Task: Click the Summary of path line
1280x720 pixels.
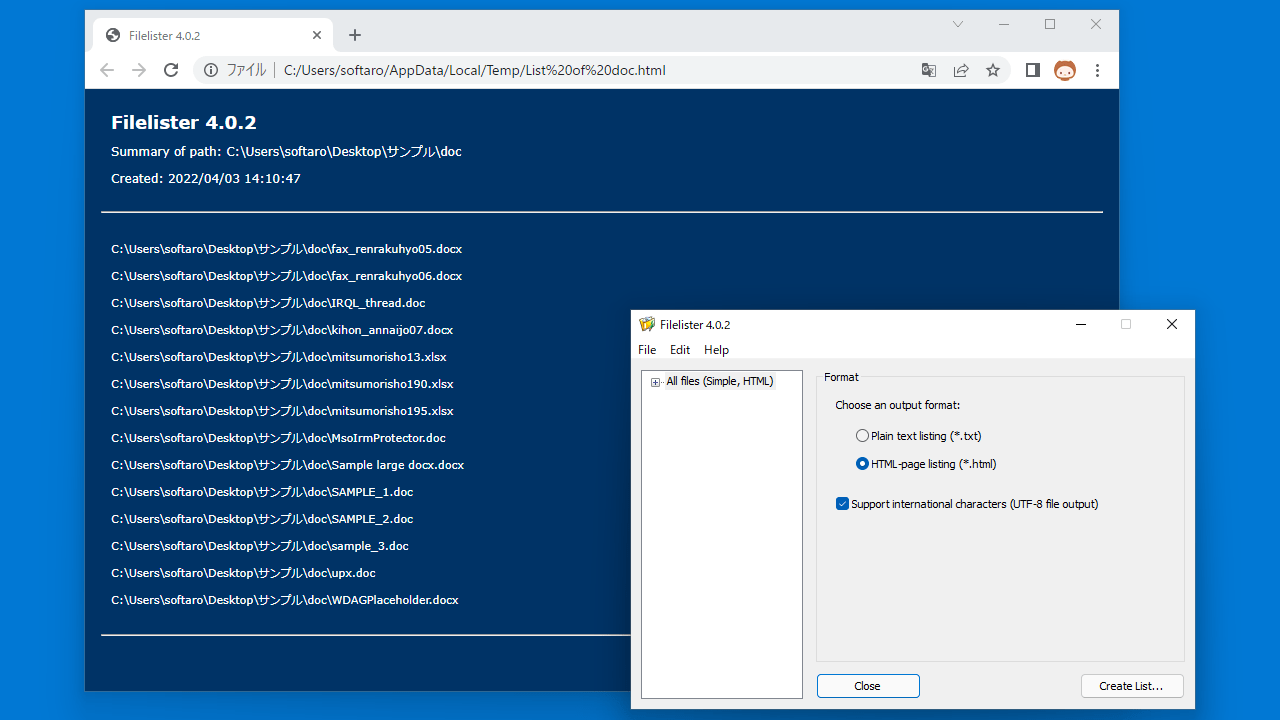Action: point(286,152)
